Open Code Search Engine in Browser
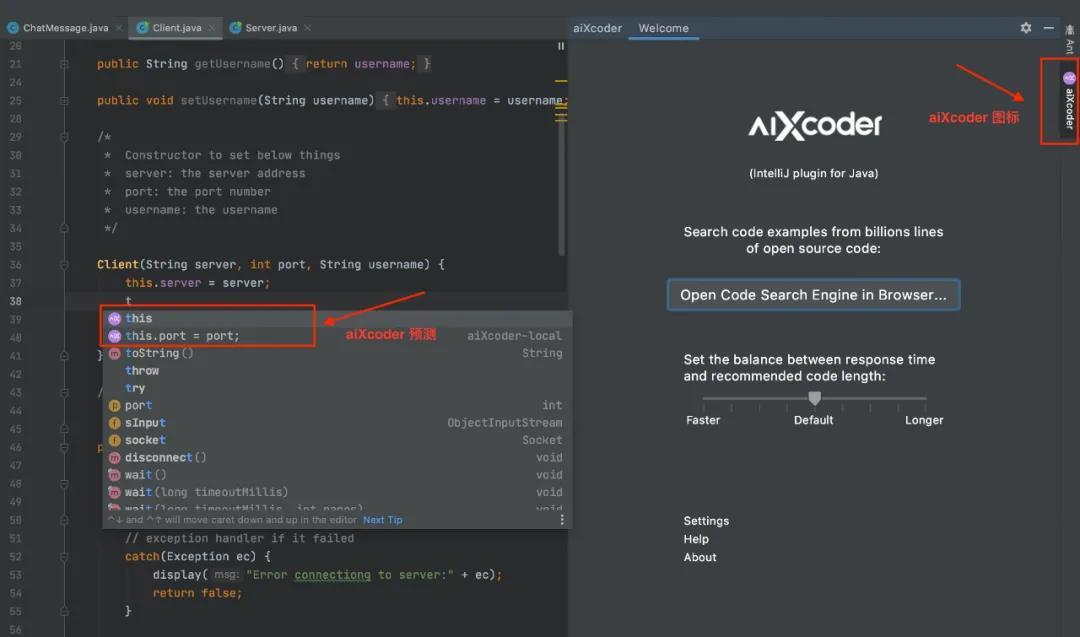The height and width of the screenshot is (637, 1080). [x=813, y=295]
